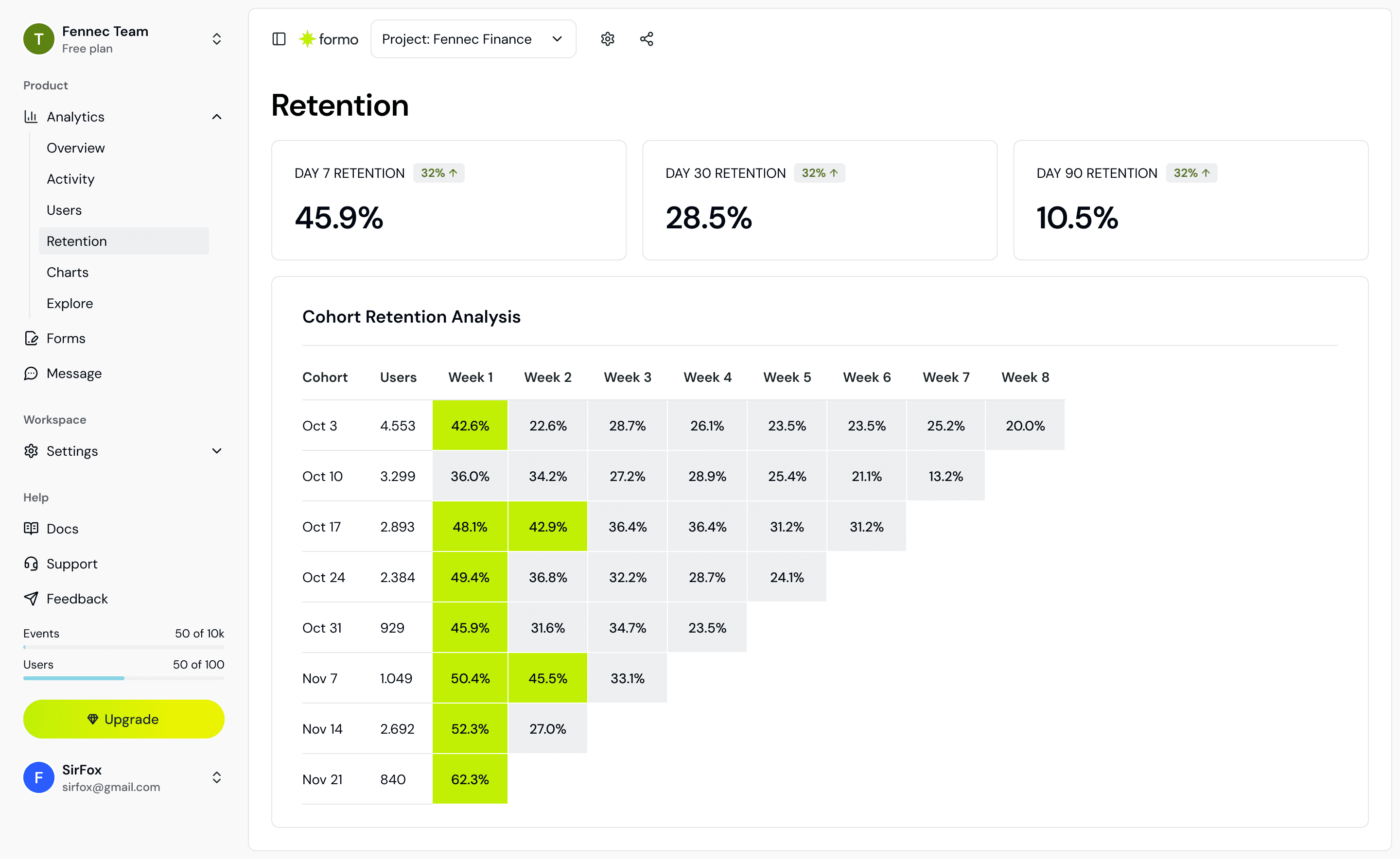Open the Fennec Team workspace switcher
1400x859 pixels.
click(123, 39)
